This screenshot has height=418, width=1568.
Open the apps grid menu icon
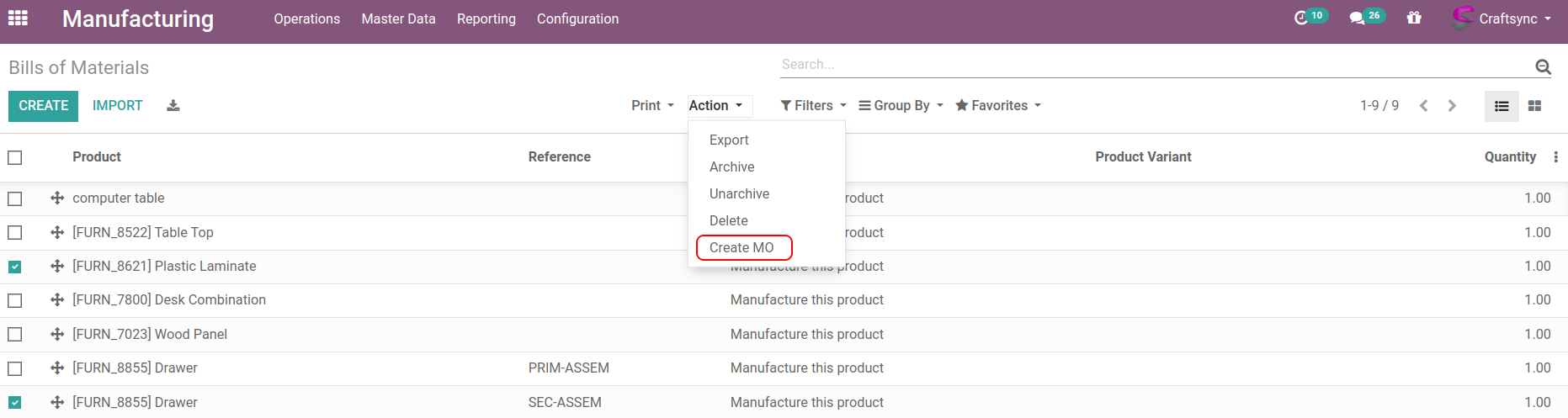[18, 19]
